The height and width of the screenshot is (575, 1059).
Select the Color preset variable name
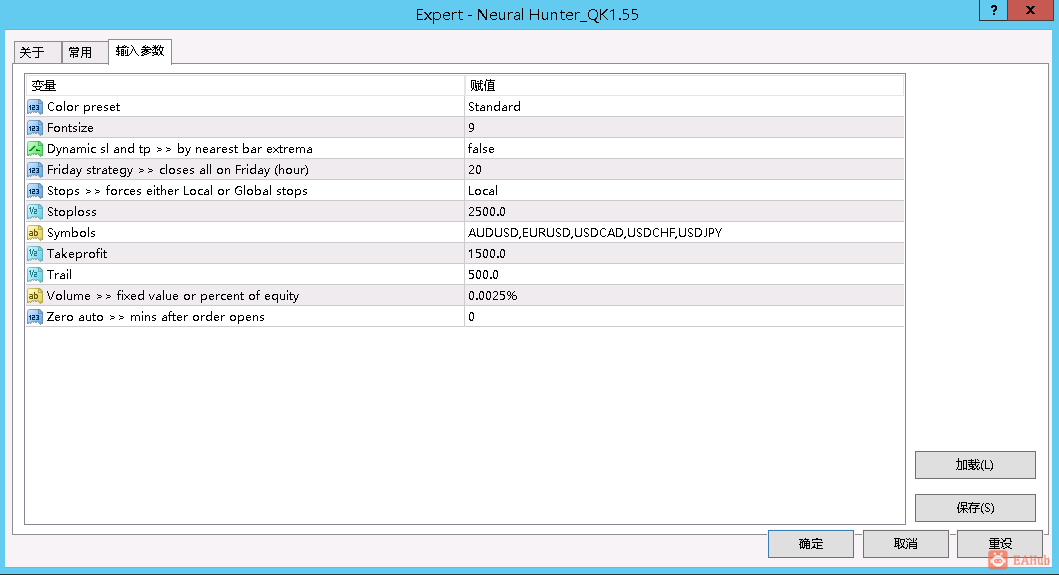[x=83, y=107]
